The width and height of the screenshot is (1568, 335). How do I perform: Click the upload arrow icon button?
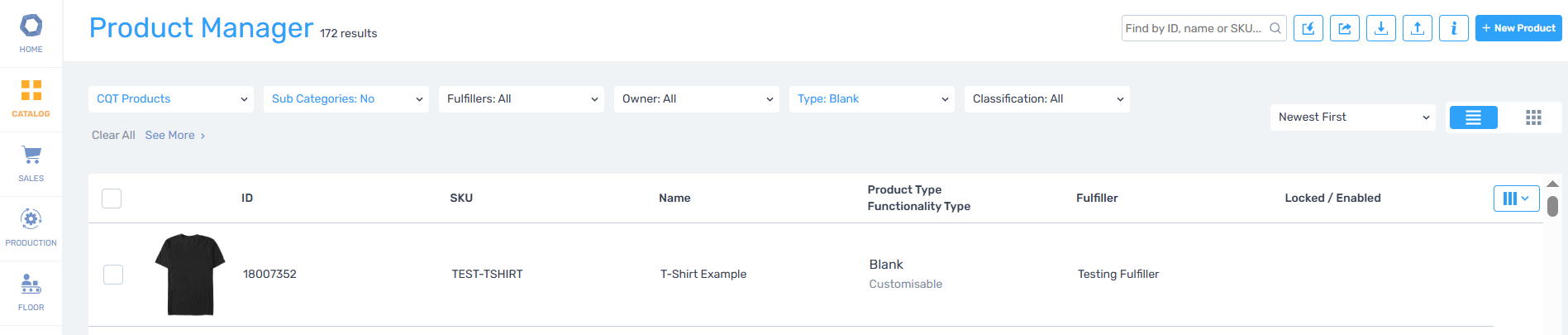1417,28
